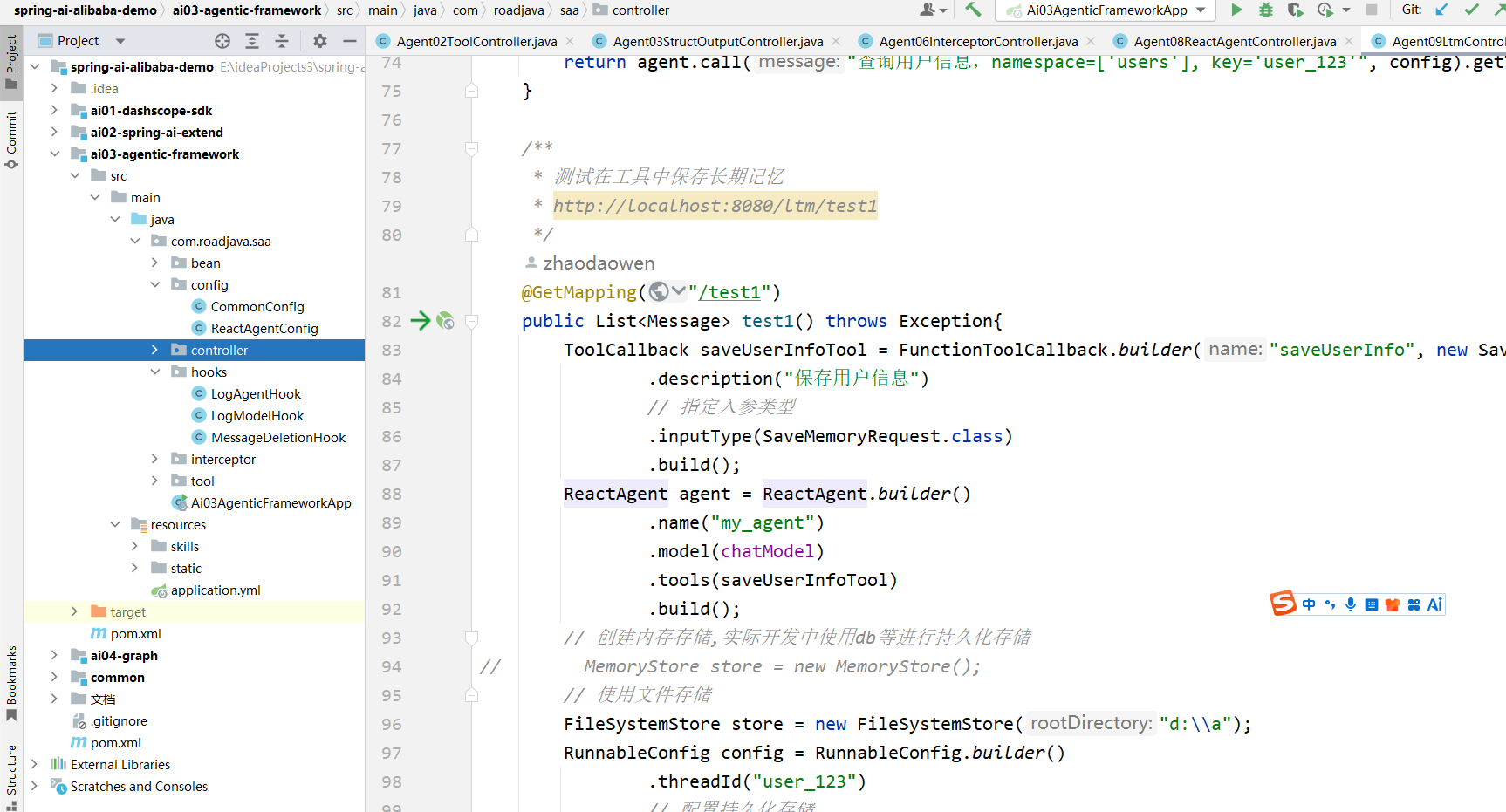Click the Sogou input method S logo

click(1283, 604)
